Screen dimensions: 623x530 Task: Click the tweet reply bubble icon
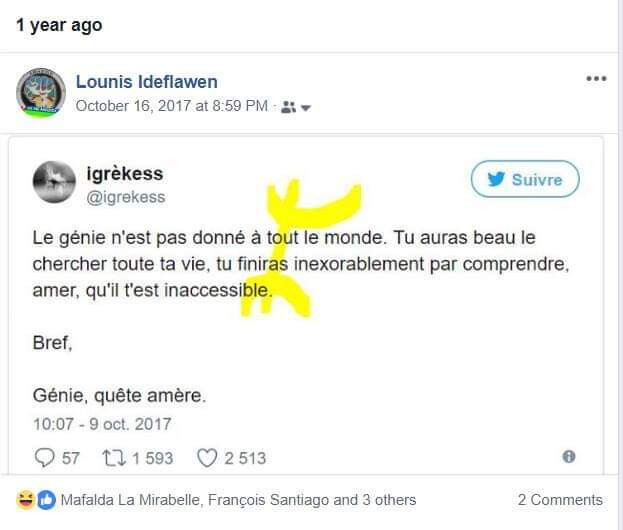[x=46, y=458]
